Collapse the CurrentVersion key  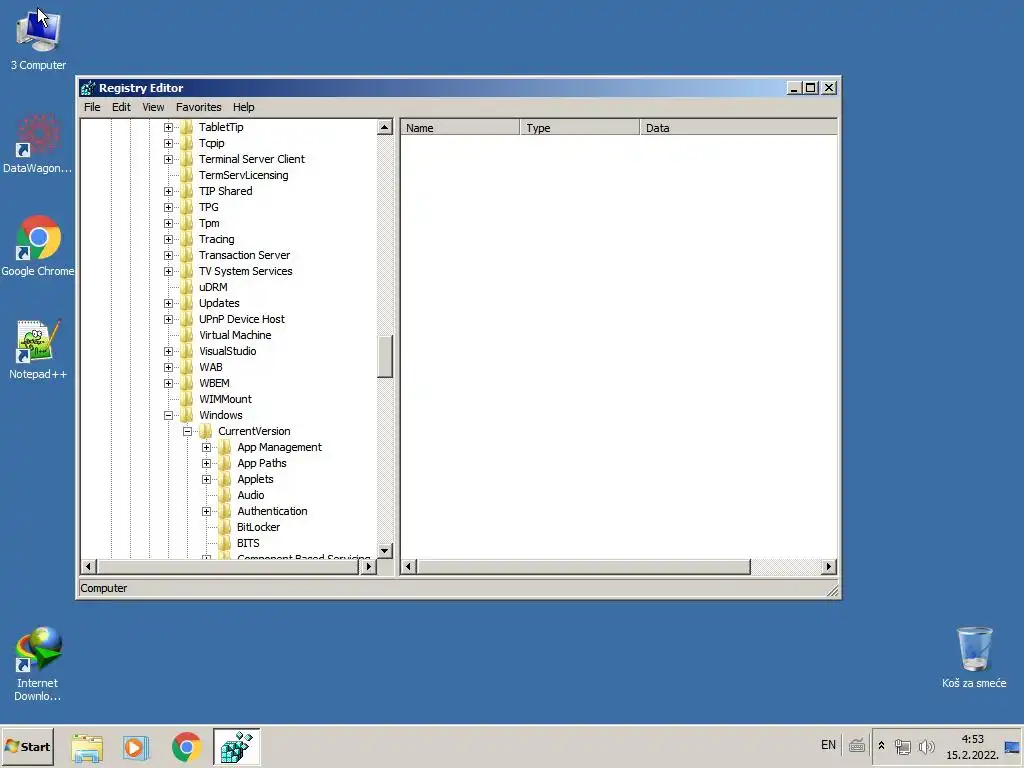[187, 432]
